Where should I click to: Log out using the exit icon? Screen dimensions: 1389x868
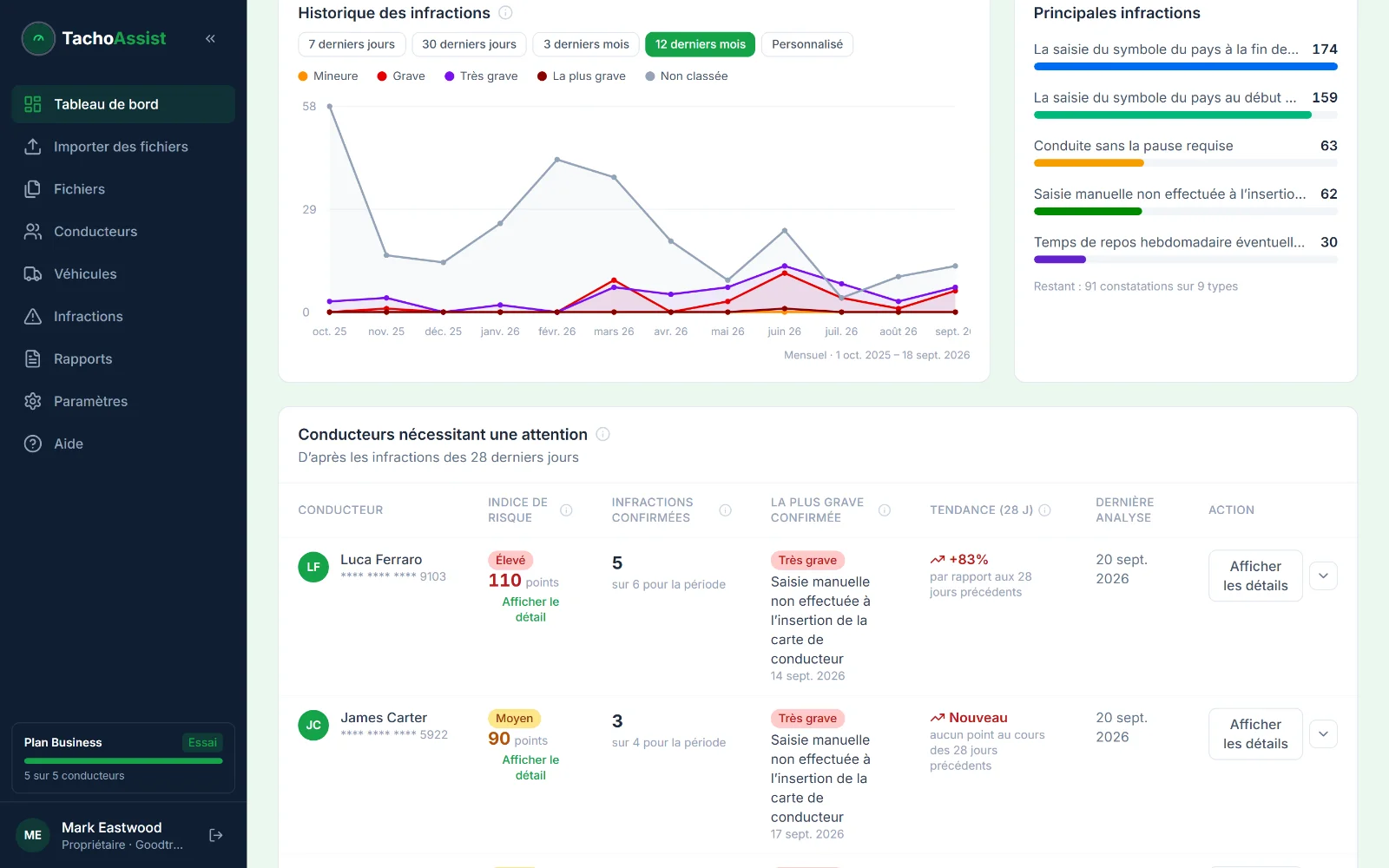216,835
